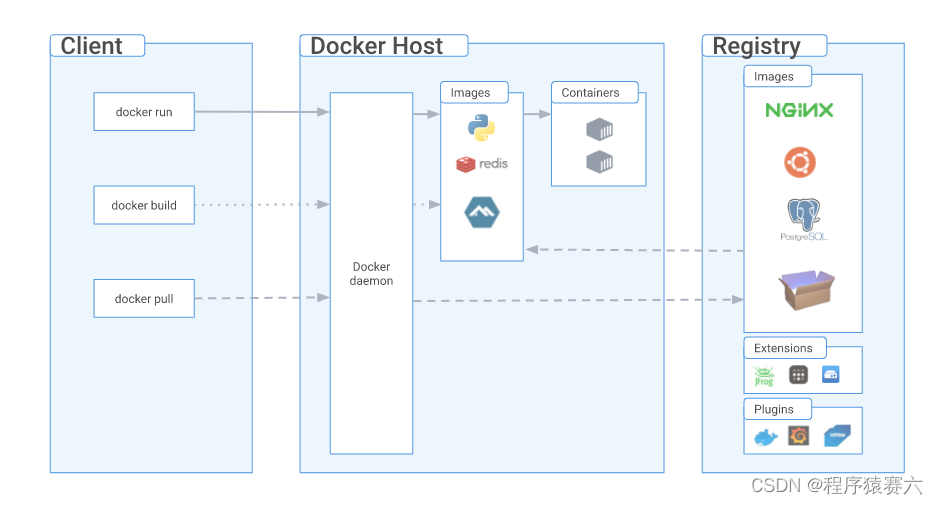
Task: Select the lower container icon in Containers
Action: point(599,162)
